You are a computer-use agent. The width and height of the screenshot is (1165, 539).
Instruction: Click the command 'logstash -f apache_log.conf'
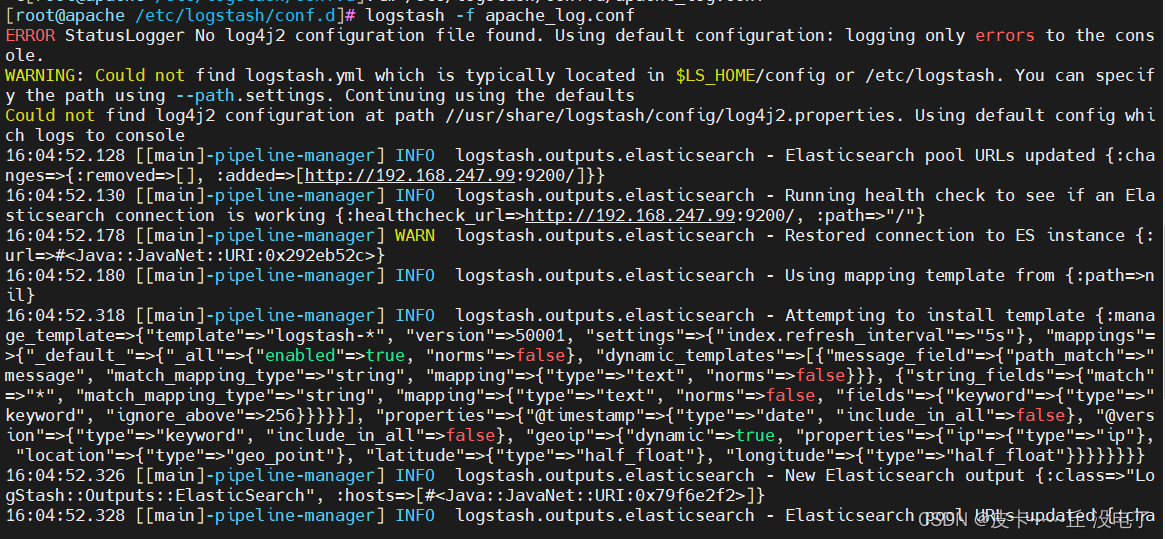click(x=501, y=15)
